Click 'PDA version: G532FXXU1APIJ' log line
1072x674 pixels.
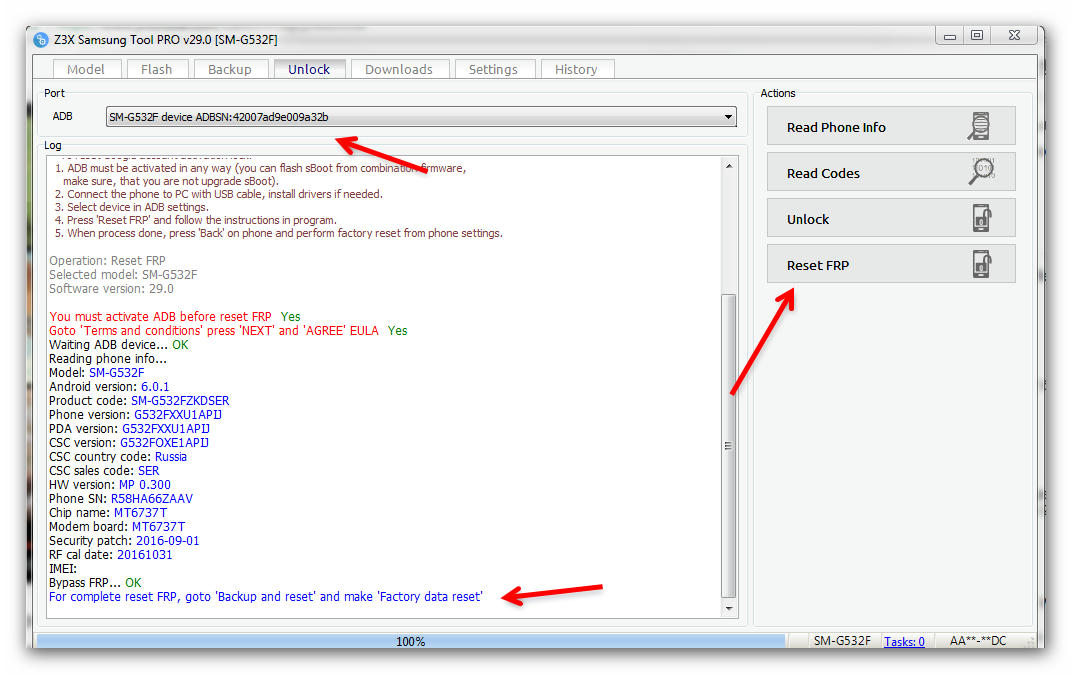(x=129, y=429)
